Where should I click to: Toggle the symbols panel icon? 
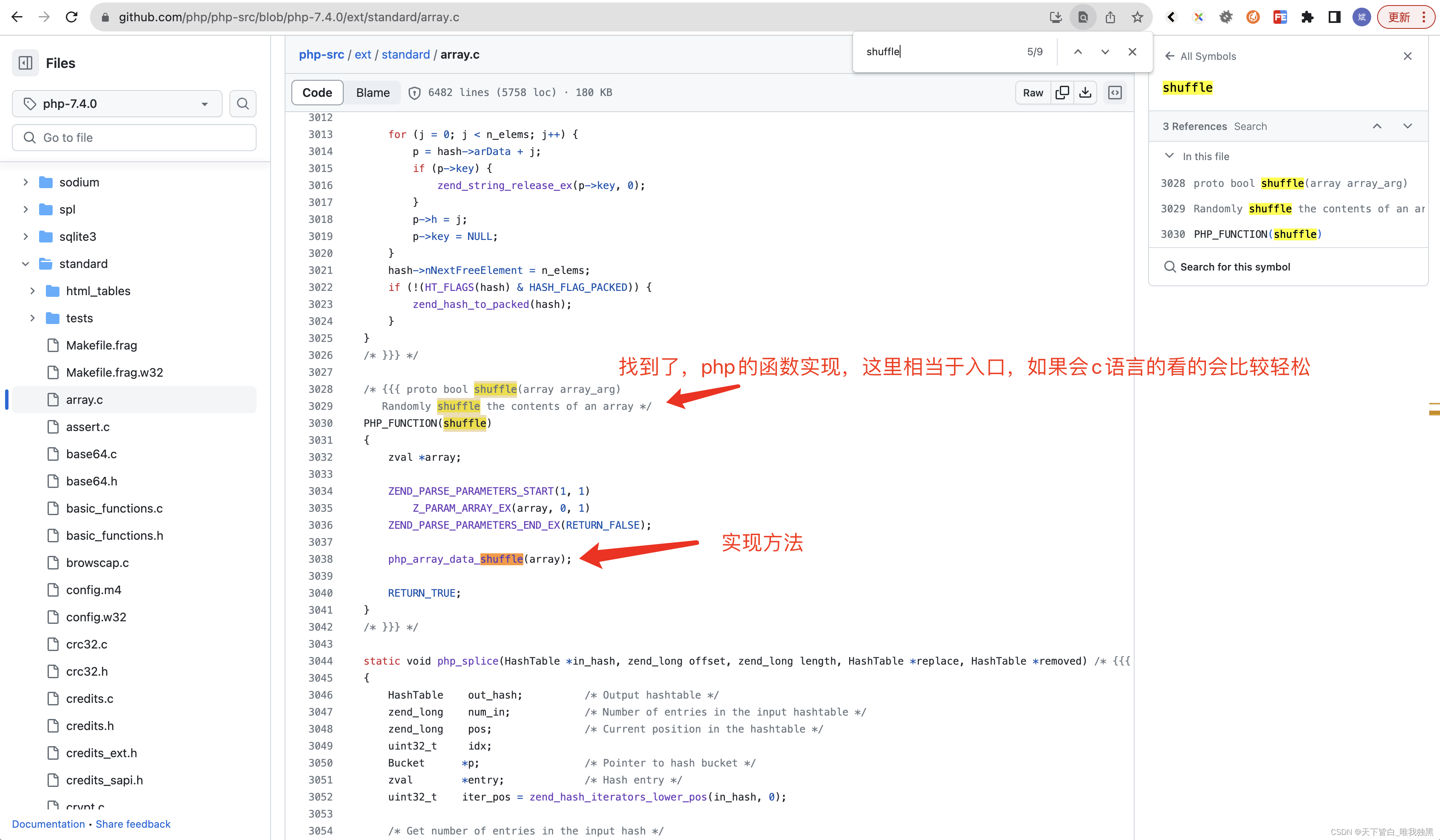click(1115, 93)
